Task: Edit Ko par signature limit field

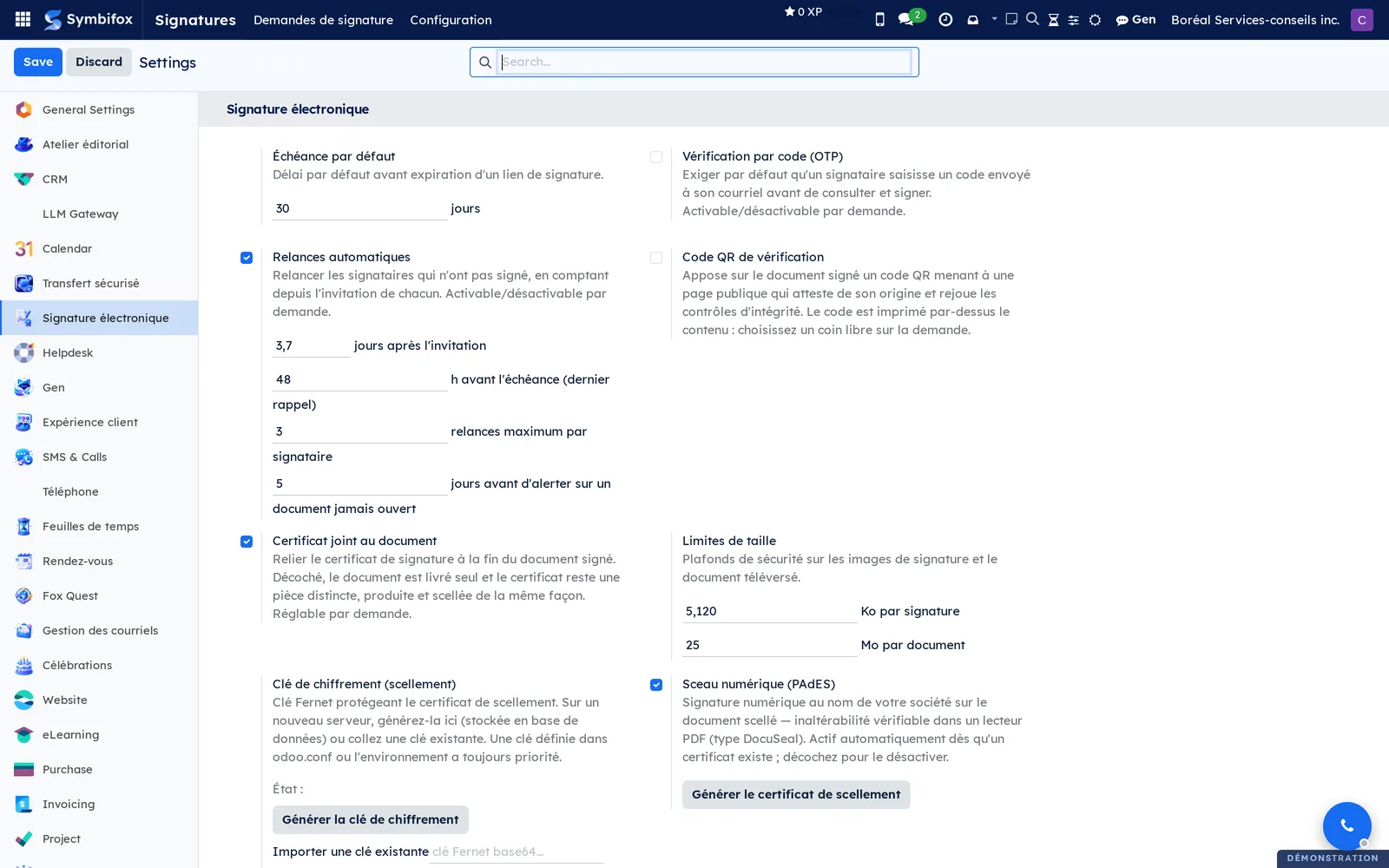Action: pyautogui.click(x=770, y=611)
